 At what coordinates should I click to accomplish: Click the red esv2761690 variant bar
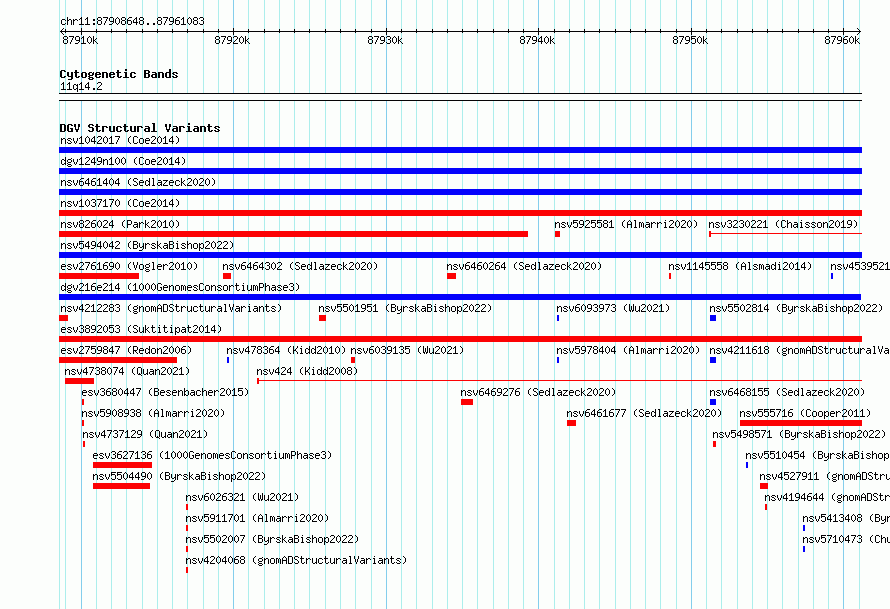[x=99, y=276]
